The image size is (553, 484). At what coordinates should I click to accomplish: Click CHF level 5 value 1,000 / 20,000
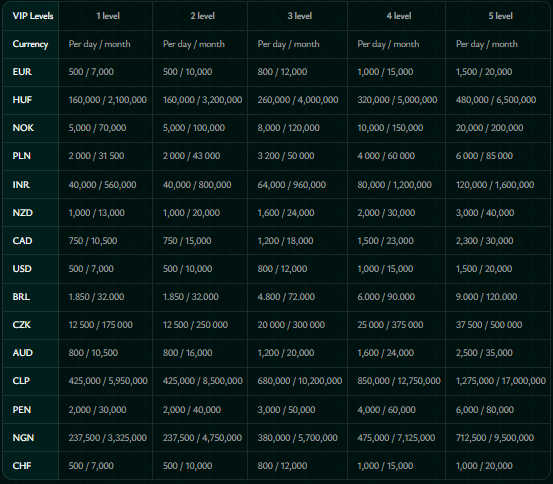tap(484, 466)
